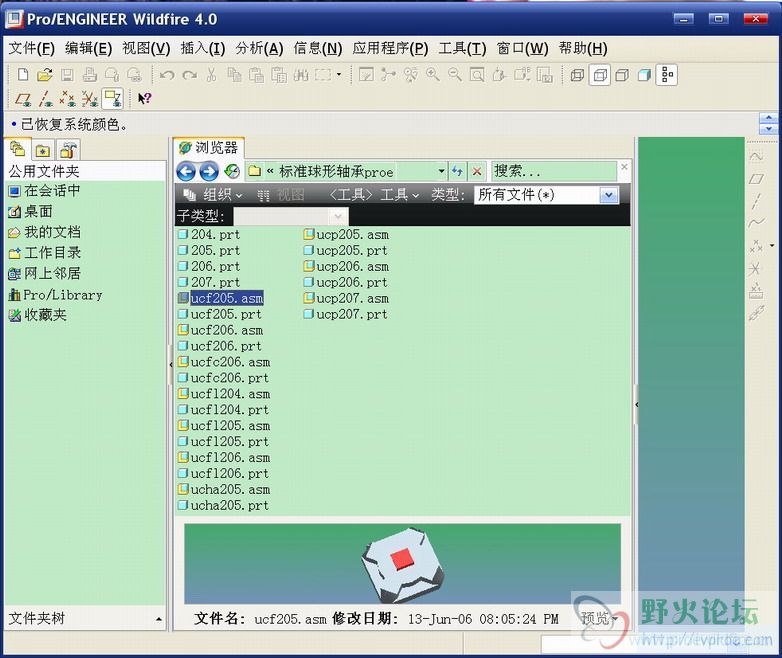The image size is (782, 658).
Task: Click the bearing model preview thumbnail
Action: [x=403, y=564]
